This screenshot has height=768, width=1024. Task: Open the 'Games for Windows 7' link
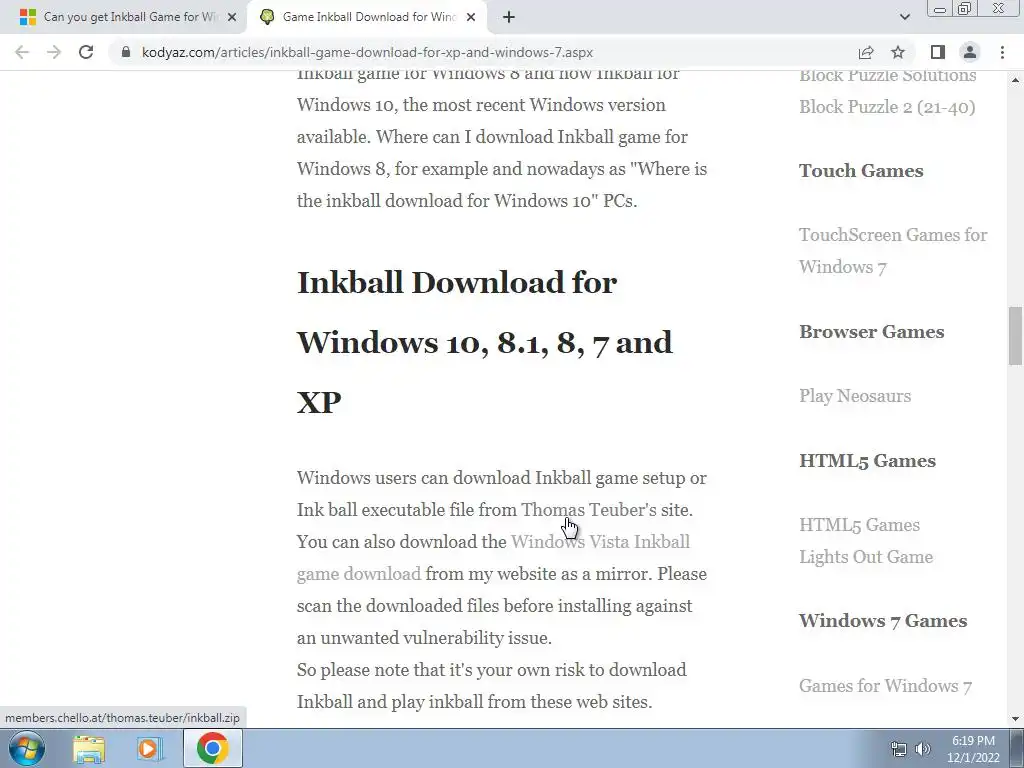[886, 686]
